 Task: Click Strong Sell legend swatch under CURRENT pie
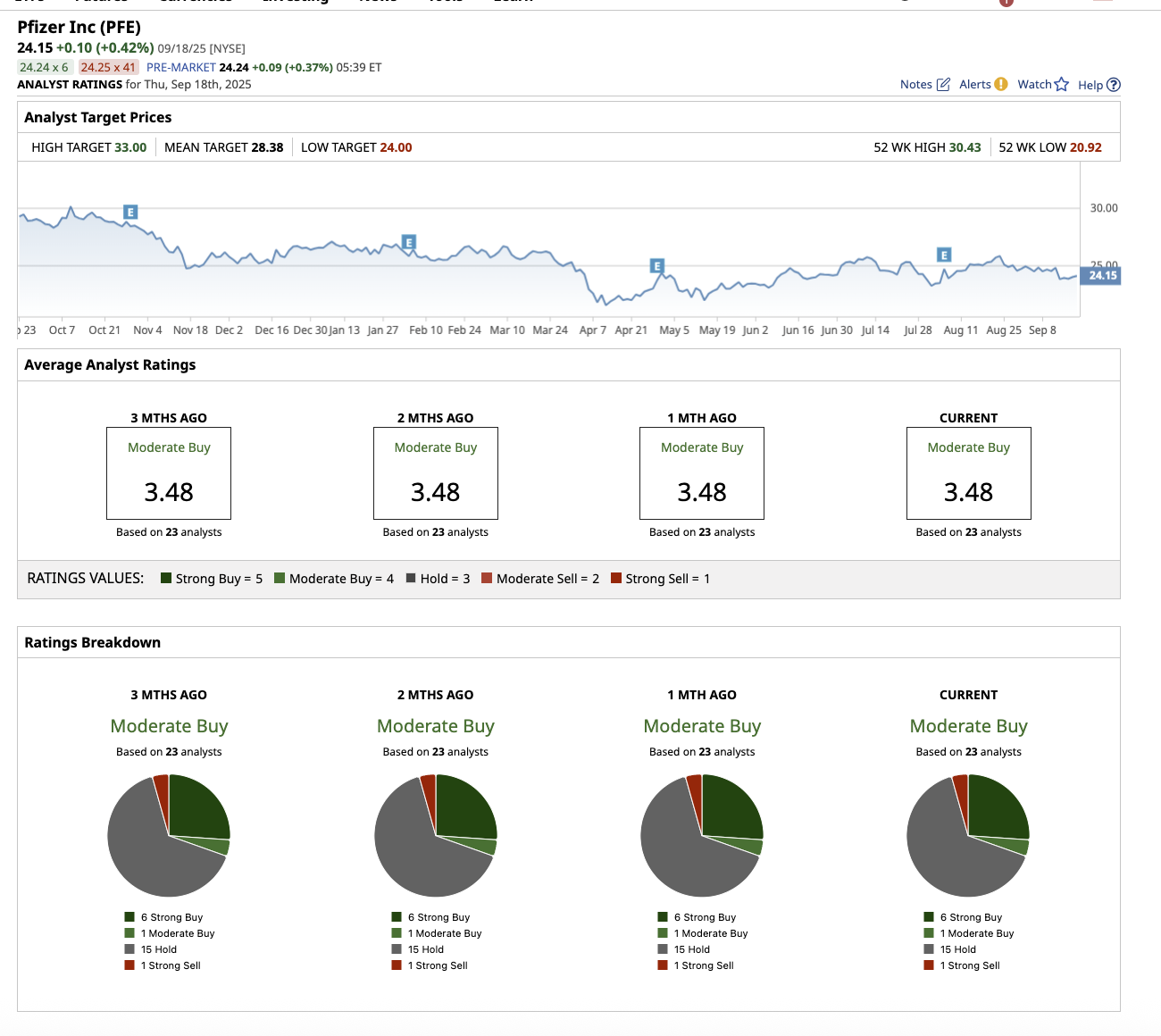click(x=930, y=965)
